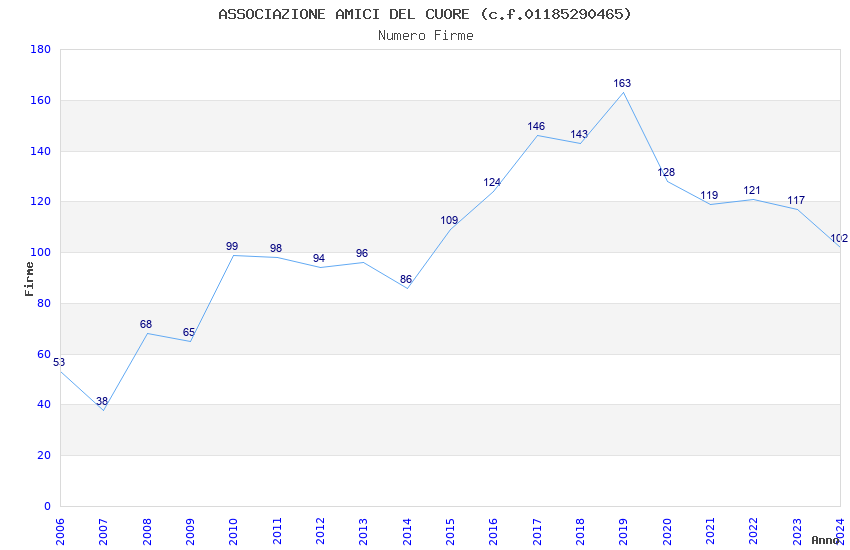Image resolution: width=850 pixels, height=550 pixels.
Task: Click the subtitle Numero Firme
Action: (x=426, y=36)
